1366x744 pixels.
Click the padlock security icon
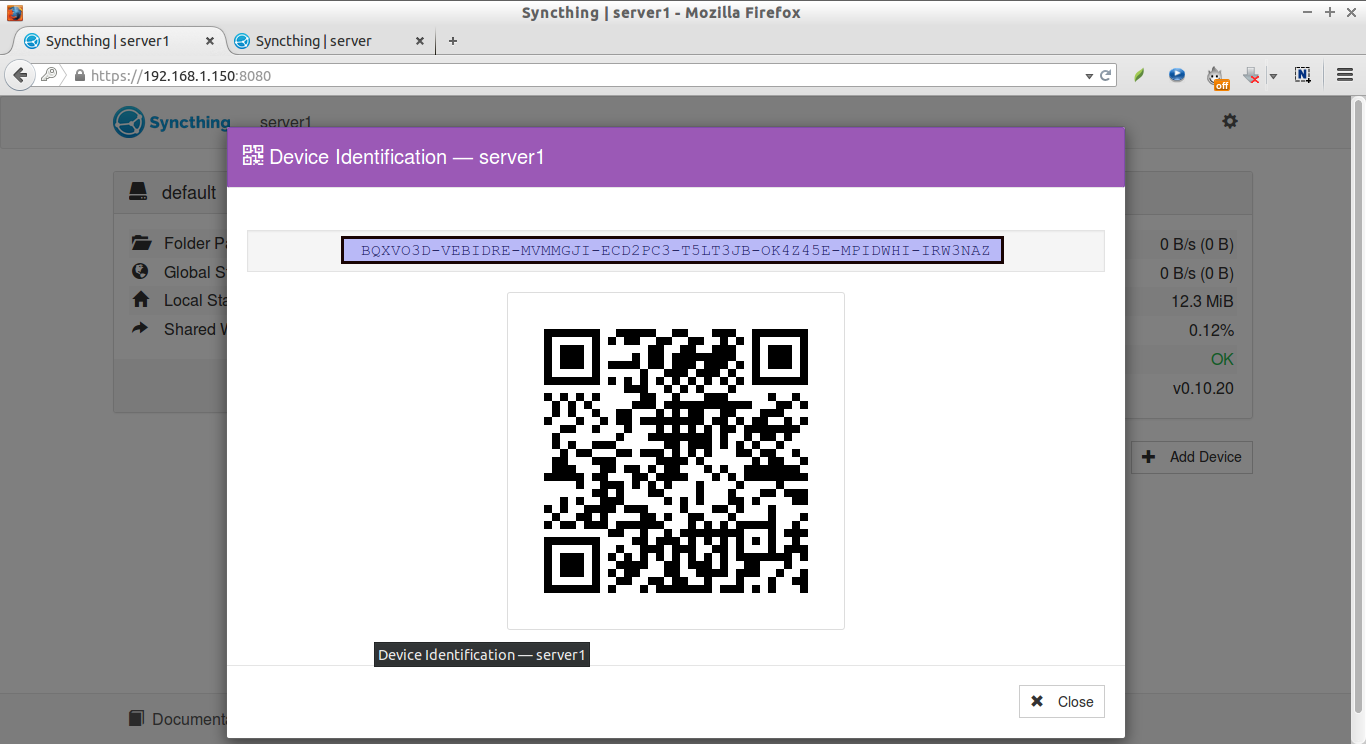click(79, 76)
